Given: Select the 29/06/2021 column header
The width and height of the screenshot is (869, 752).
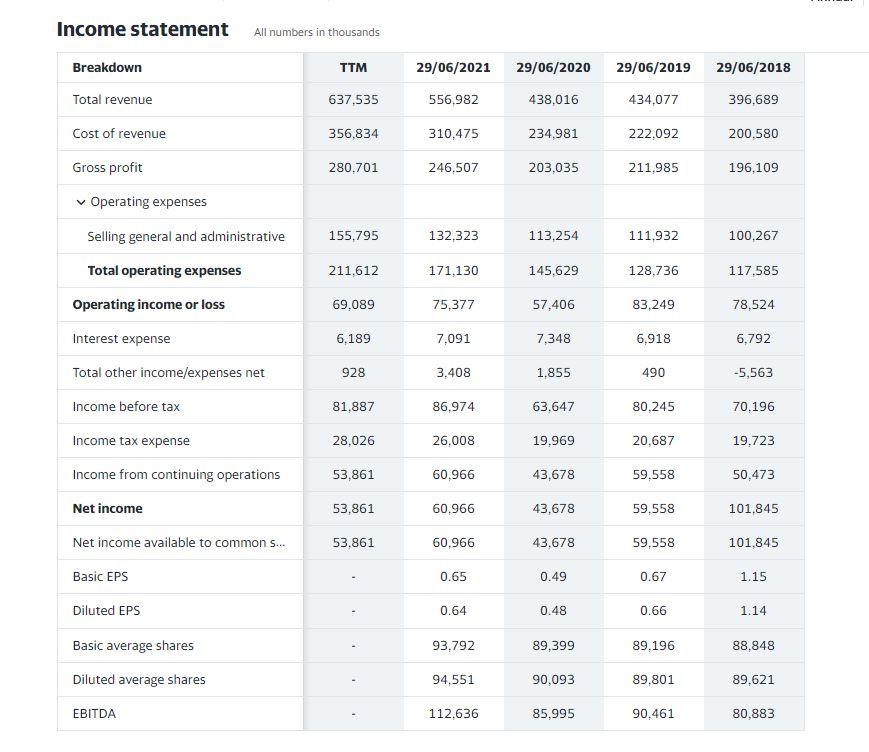Looking at the screenshot, I should [453, 67].
